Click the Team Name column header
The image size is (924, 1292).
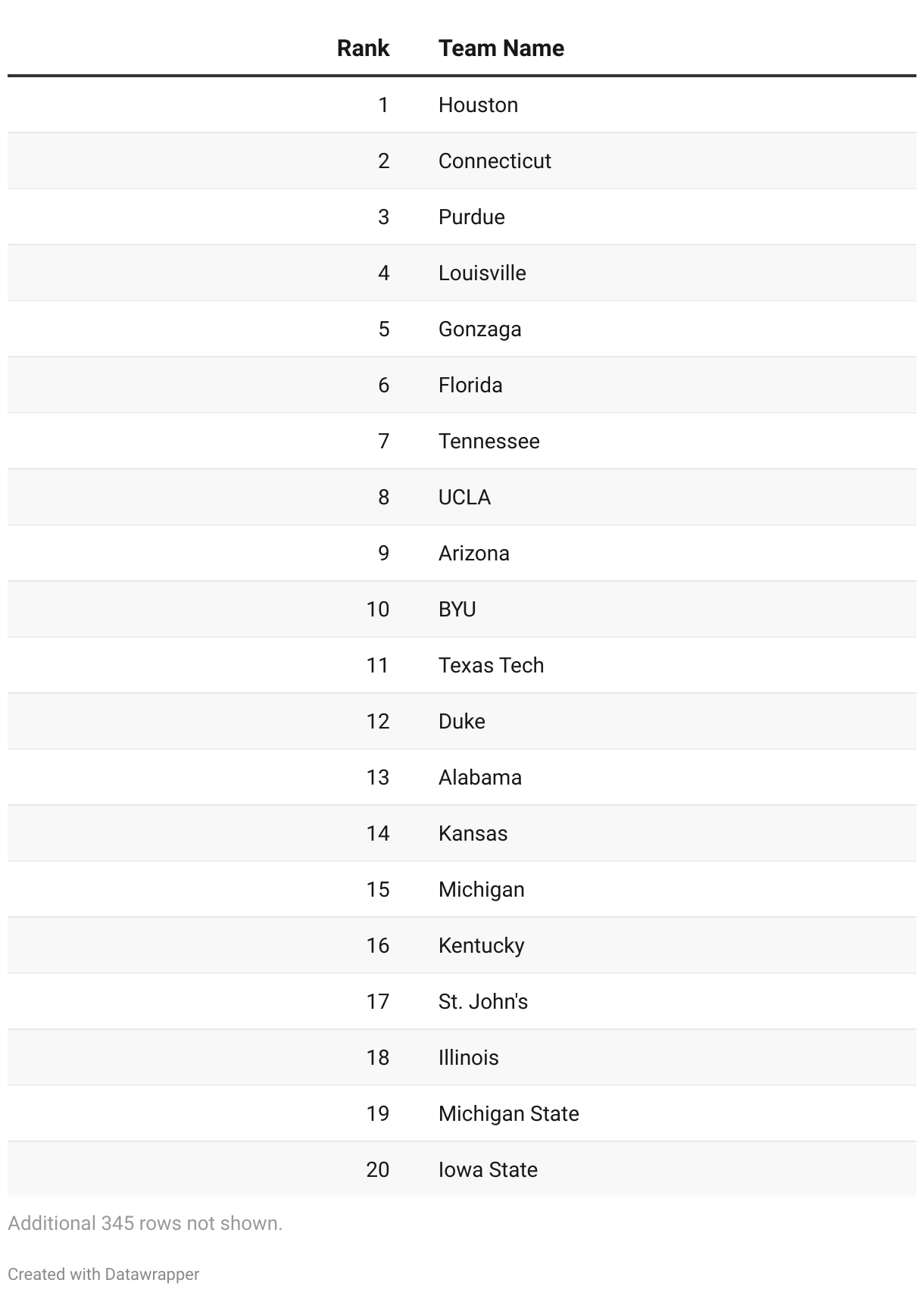click(501, 48)
